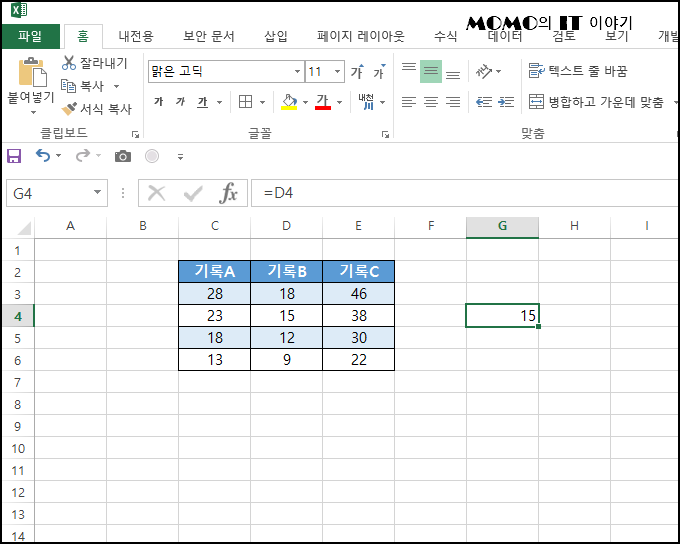
Task: Click the Decrease Indent icon
Action: click(484, 102)
